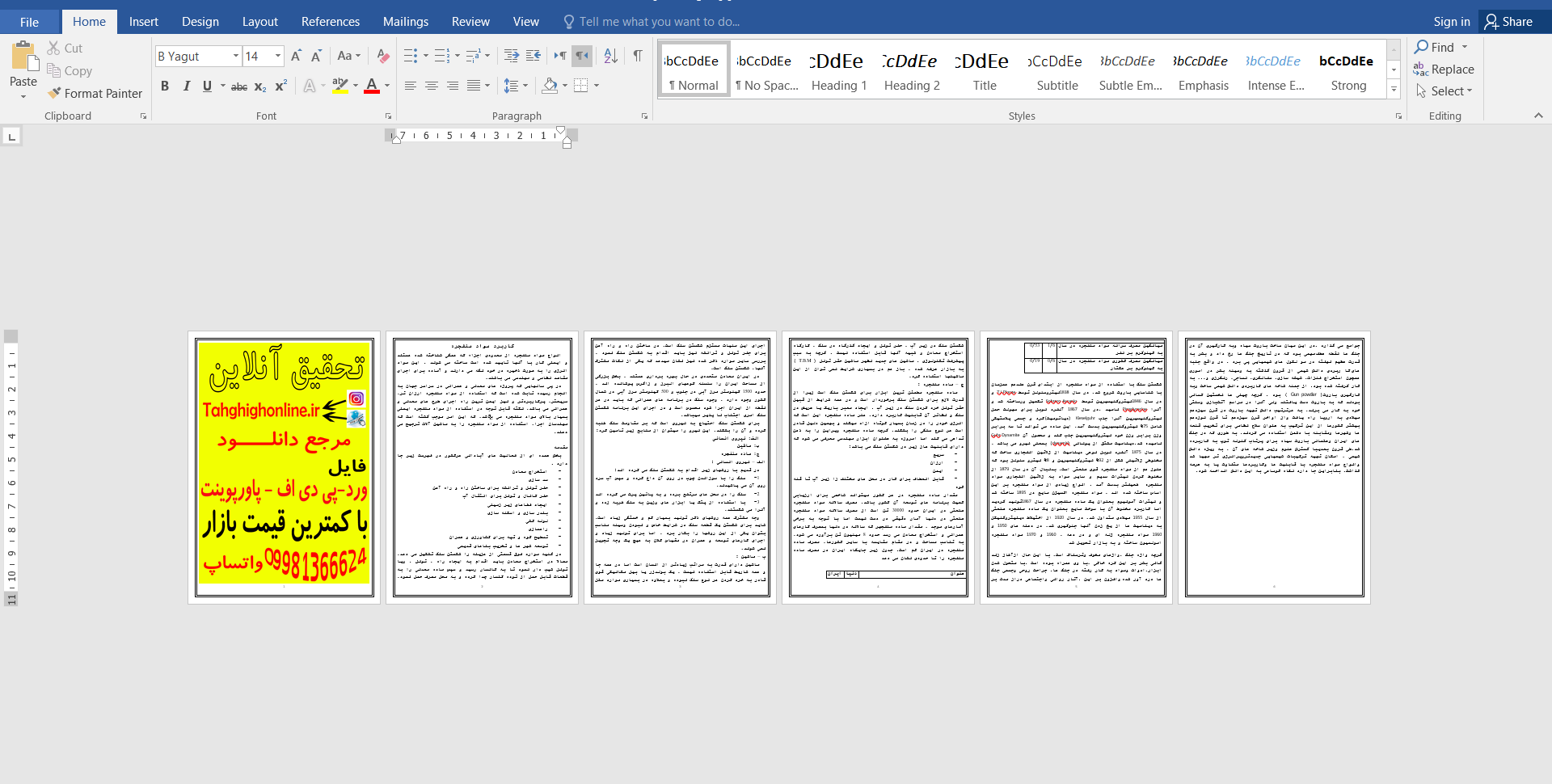Click Sign in

1451,22
